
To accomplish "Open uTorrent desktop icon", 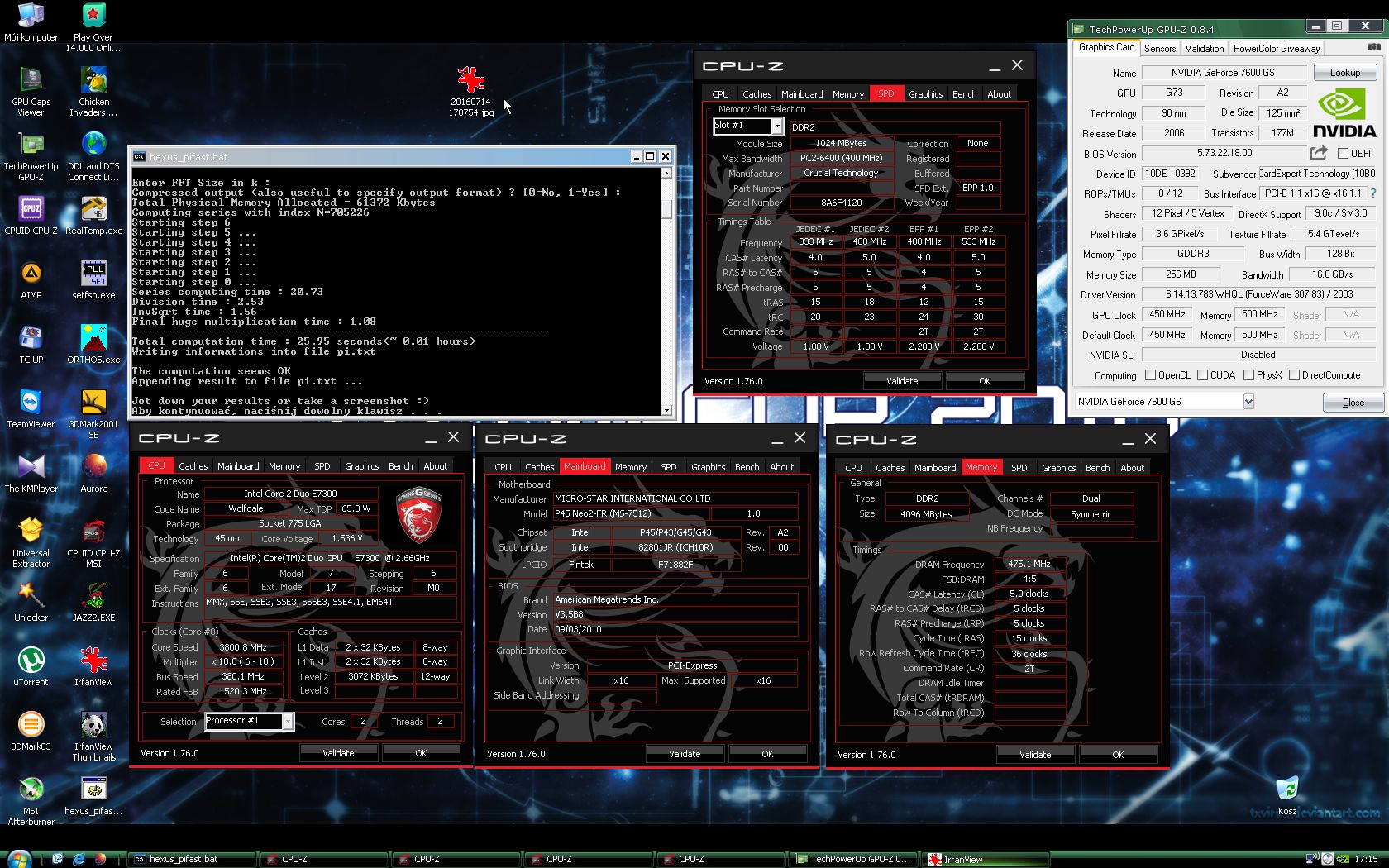I will pyautogui.click(x=31, y=666).
